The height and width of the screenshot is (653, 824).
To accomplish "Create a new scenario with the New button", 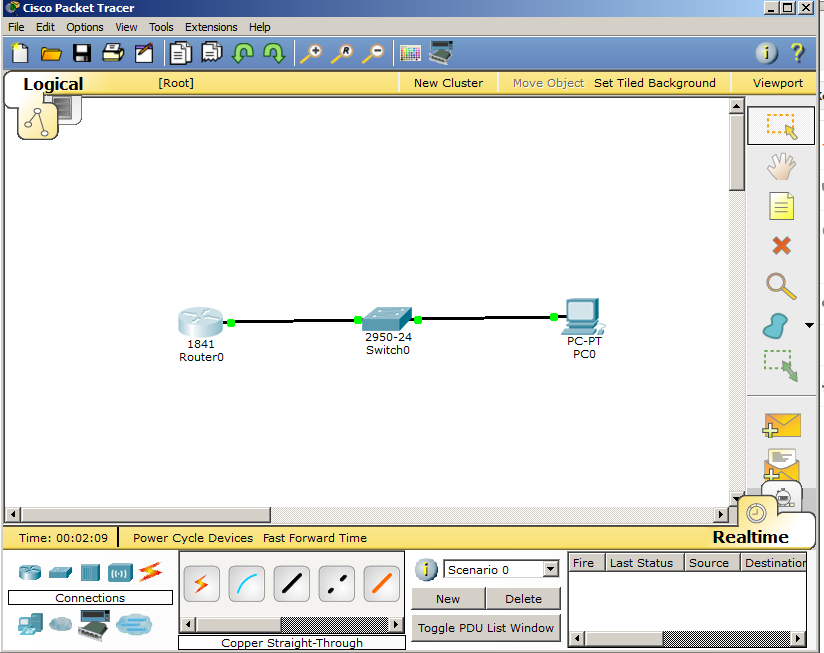I will coord(447,598).
